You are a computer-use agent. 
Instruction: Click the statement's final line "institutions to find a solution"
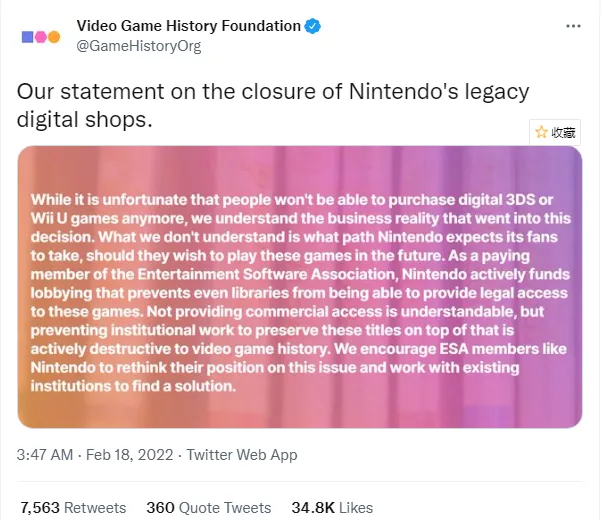pos(133,385)
